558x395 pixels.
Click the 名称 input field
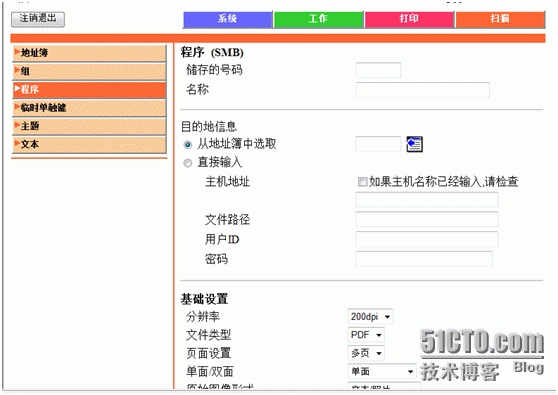422,90
